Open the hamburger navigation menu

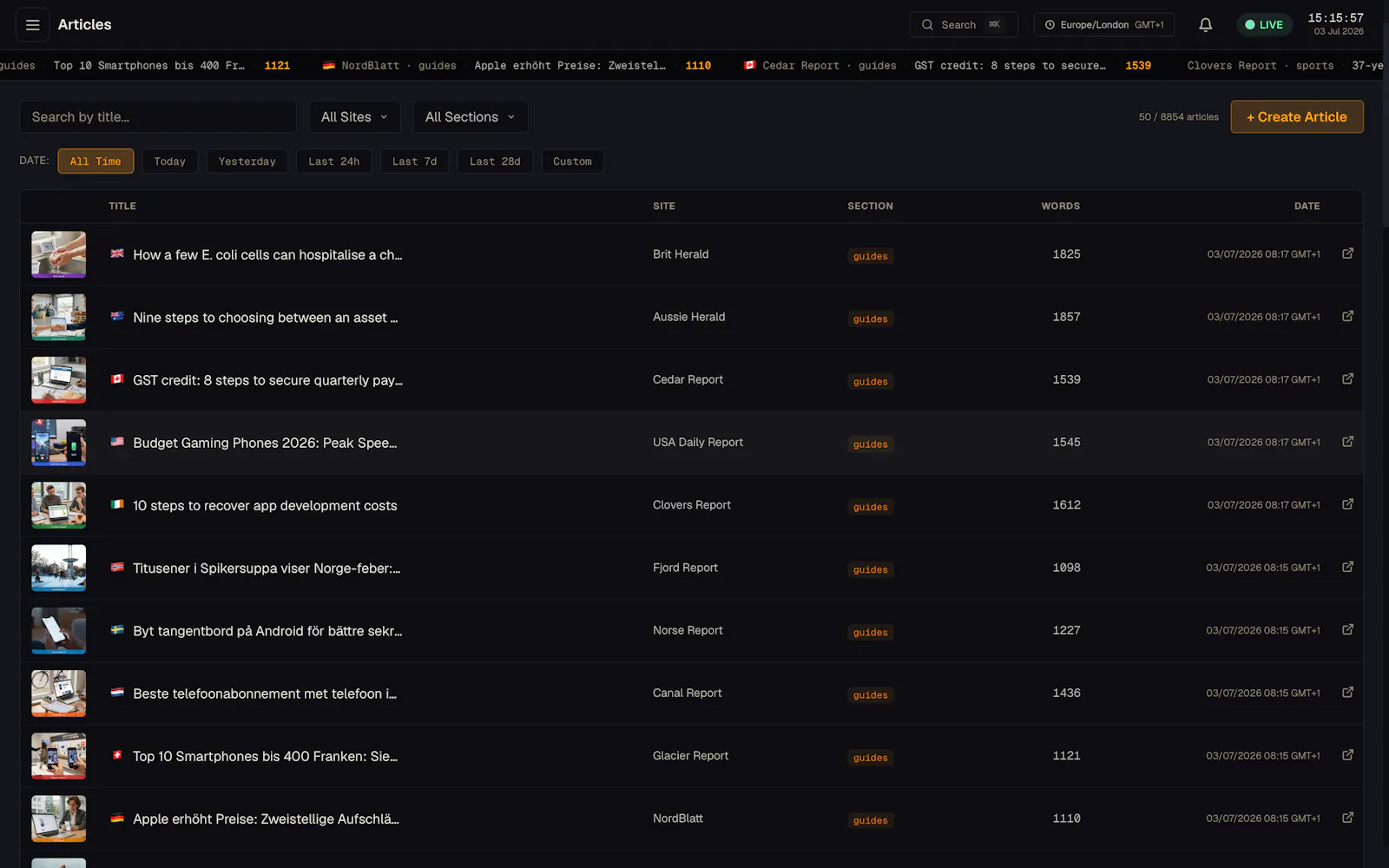pos(32,25)
